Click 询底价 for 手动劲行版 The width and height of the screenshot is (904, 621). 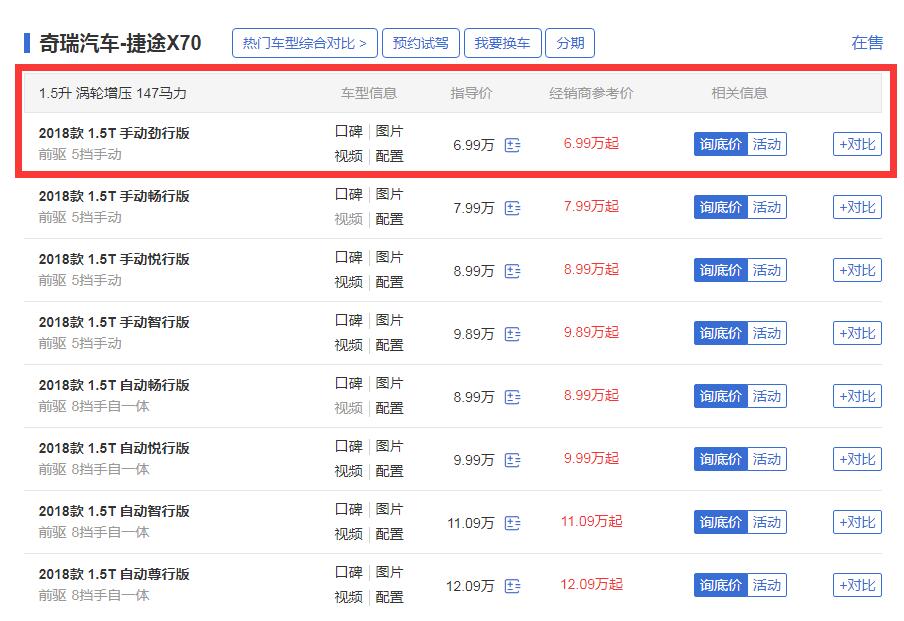pos(721,144)
